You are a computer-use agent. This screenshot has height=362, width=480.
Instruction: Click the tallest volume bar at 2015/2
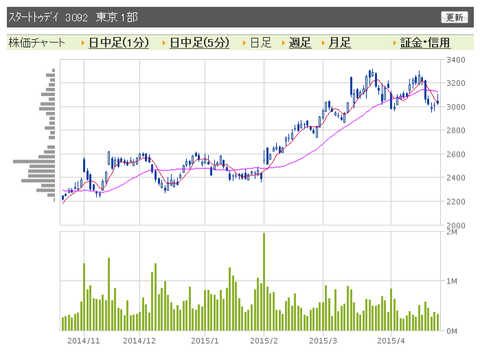click(x=264, y=282)
